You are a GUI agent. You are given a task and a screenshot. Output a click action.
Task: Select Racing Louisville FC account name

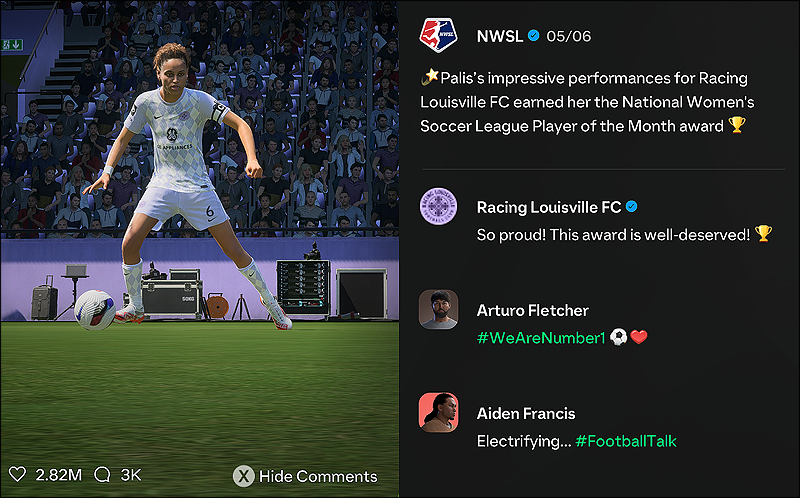coord(549,207)
